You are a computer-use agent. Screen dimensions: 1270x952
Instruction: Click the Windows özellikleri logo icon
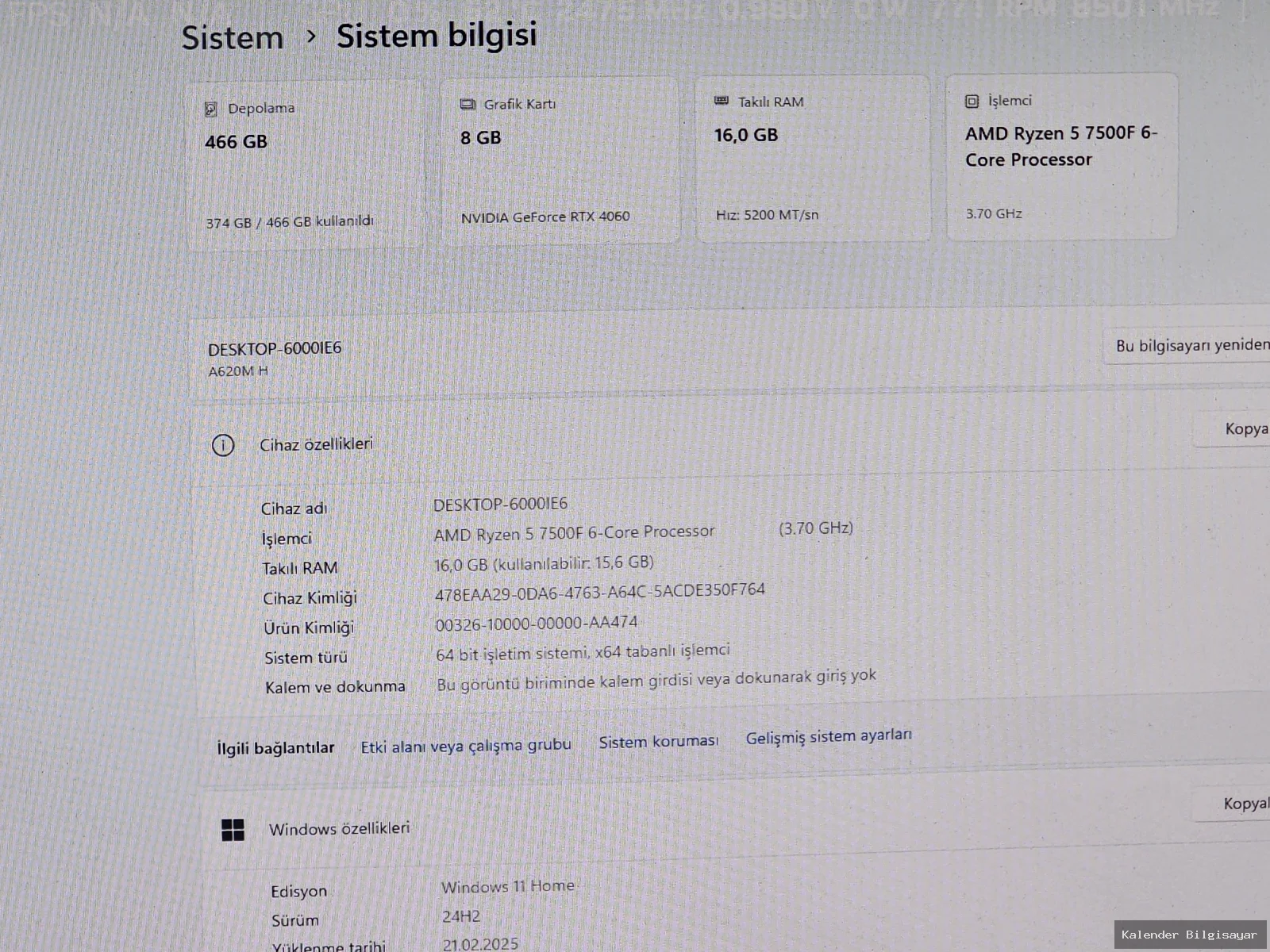233,830
